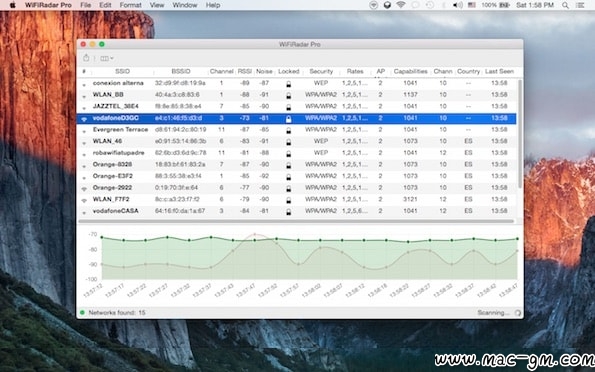Open the columns view dropdown in toolbar
This screenshot has width=595, height=372.
tap(107, 58)
